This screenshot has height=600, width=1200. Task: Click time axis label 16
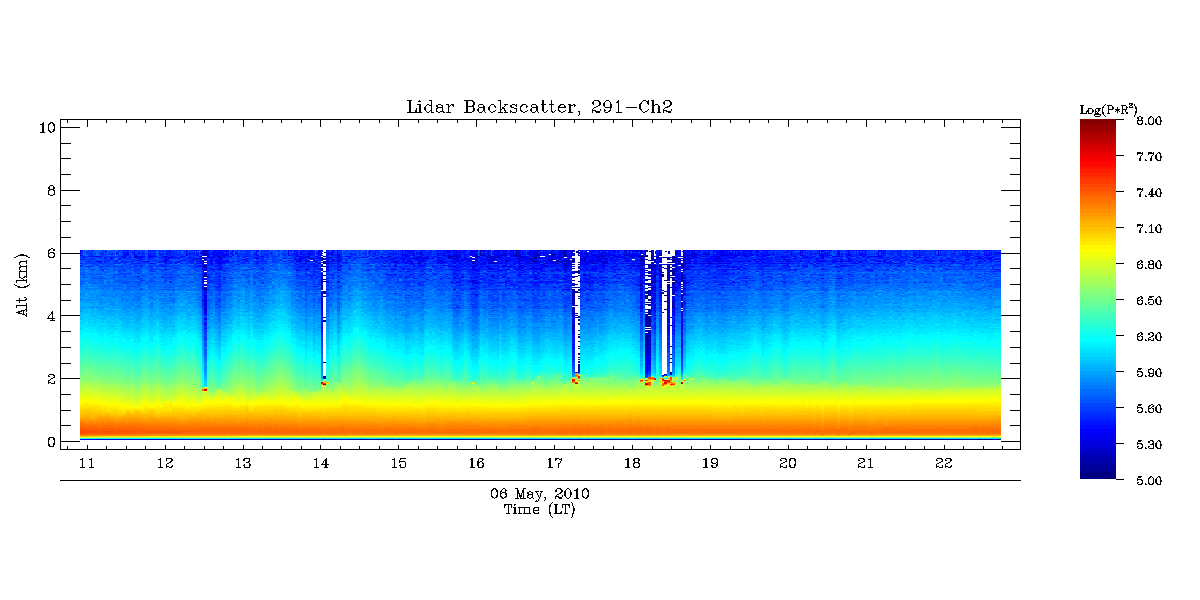[x=476, y=463]
